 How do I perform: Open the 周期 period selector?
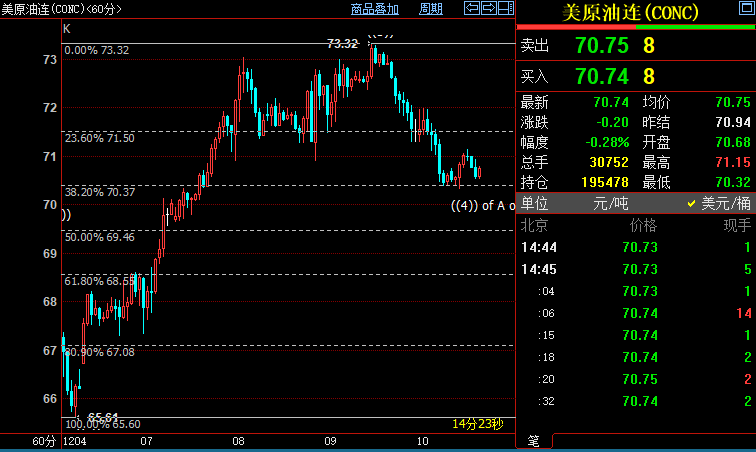click(x=431, y=9)
